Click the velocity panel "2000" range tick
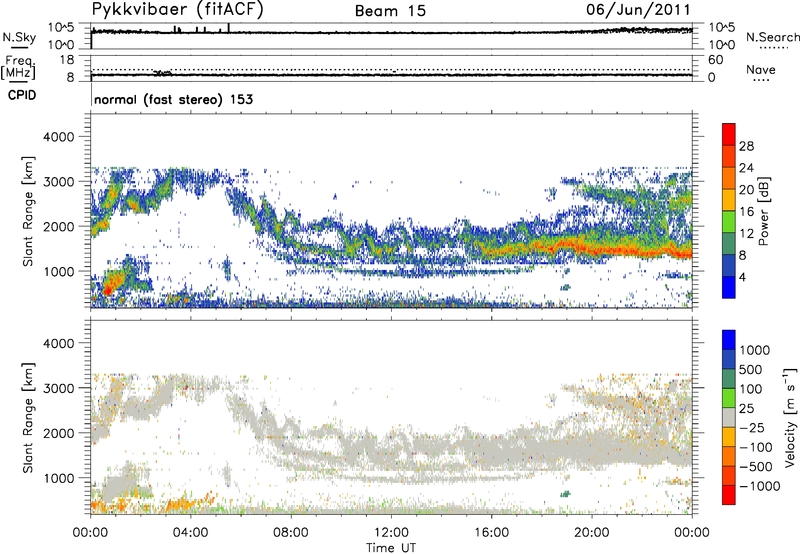This screenshot has width=800, height=554. click(59, 433)
